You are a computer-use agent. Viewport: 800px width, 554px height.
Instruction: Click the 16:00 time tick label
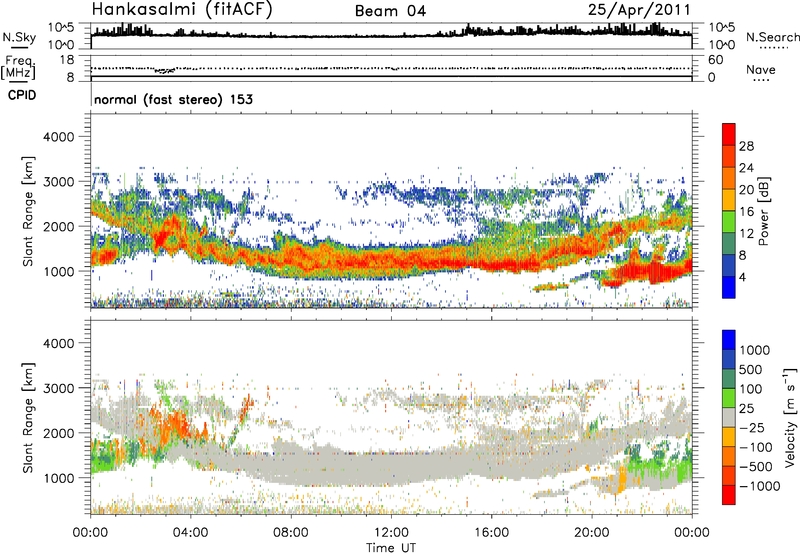point(491,533)
